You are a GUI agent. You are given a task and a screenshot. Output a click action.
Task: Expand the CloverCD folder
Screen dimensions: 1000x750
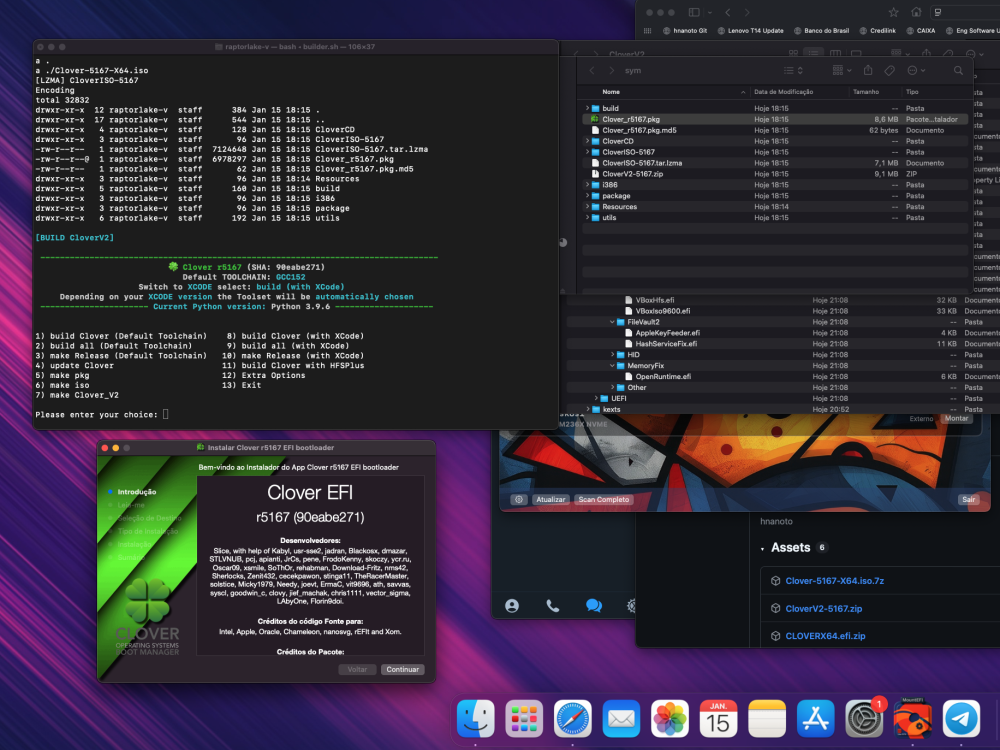pyautogui.click(x=587, y=141)
